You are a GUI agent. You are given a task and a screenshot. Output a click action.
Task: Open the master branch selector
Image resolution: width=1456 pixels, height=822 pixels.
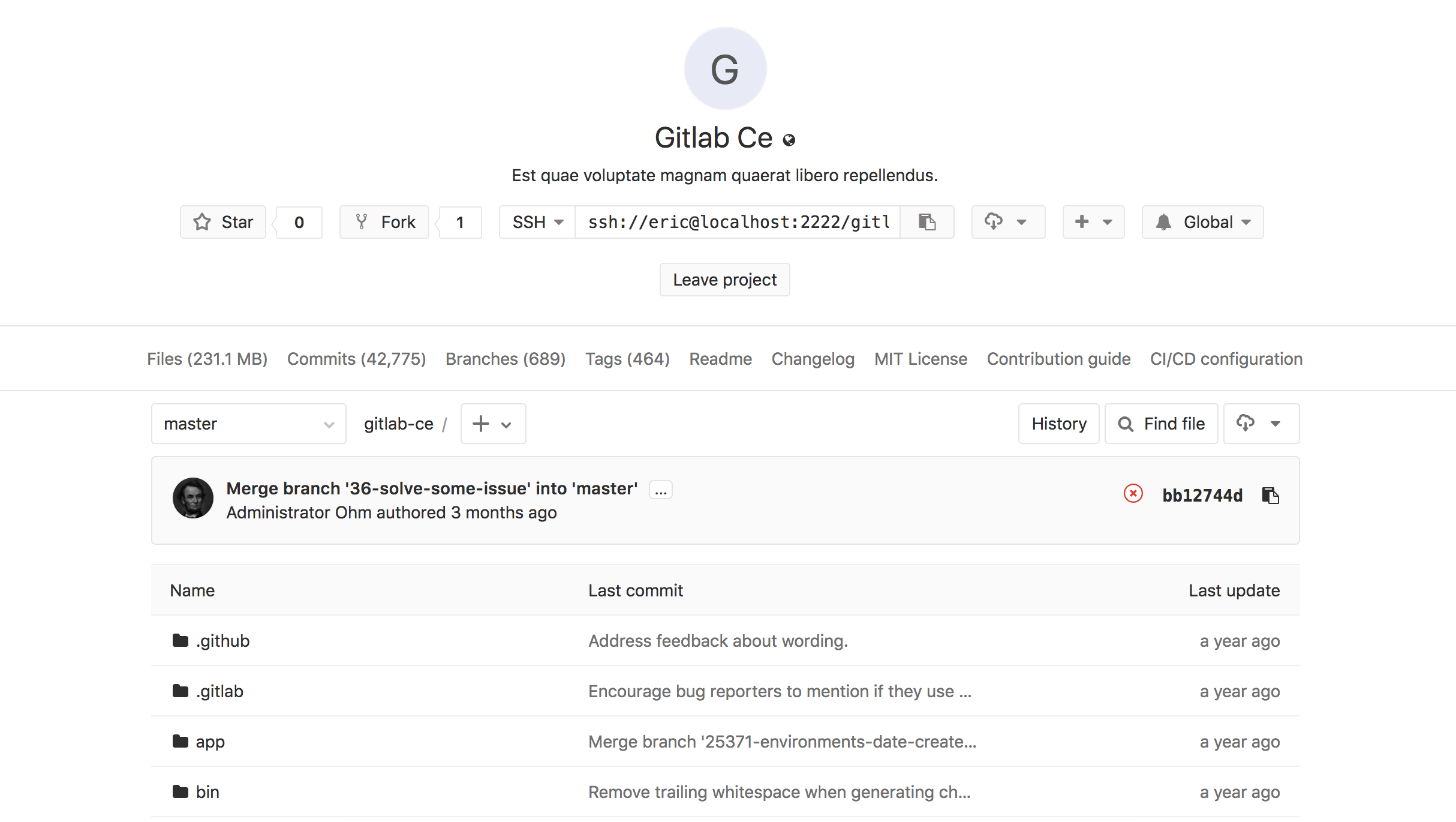coord(248,424)
